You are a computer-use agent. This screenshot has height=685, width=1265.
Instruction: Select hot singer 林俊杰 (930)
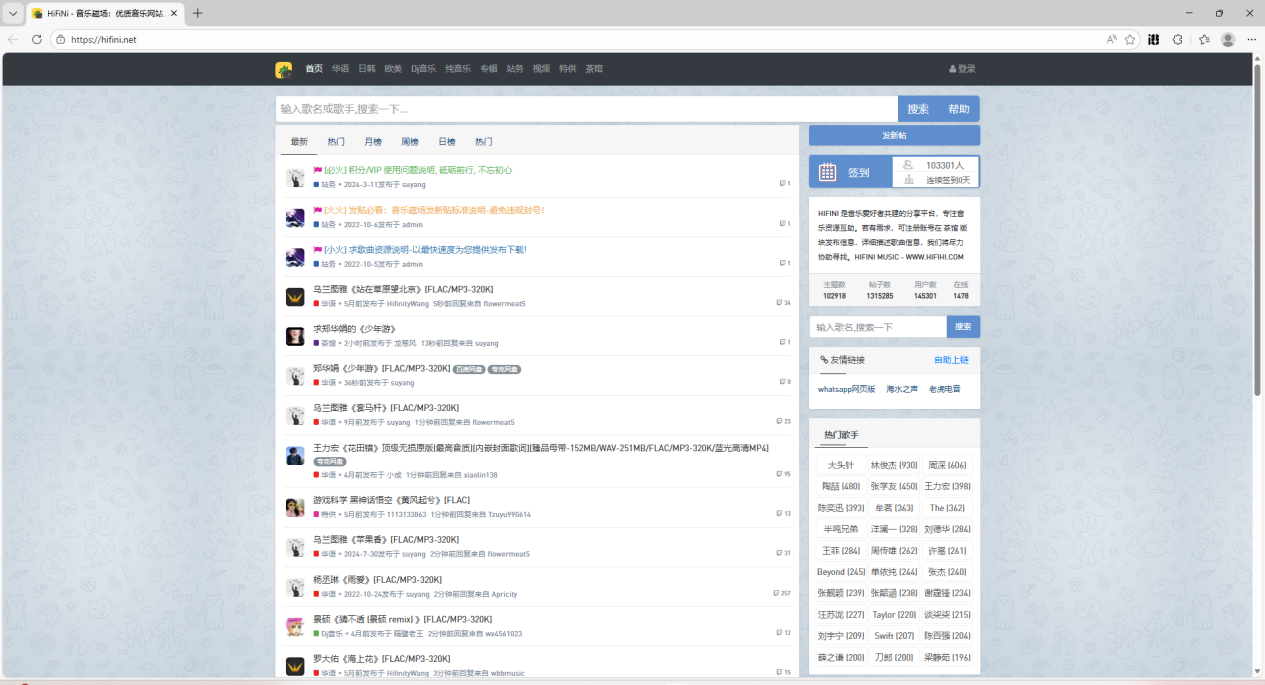click(893, 465)
